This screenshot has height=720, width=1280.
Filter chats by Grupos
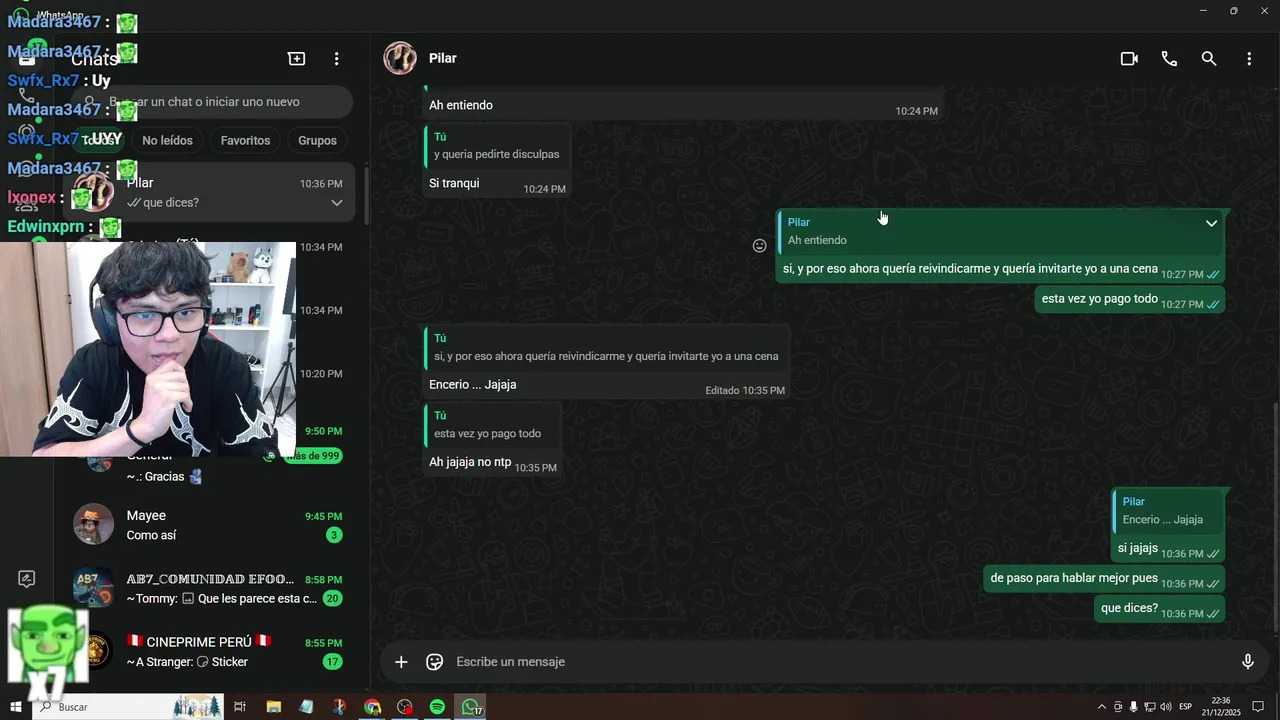coord(317,141)
